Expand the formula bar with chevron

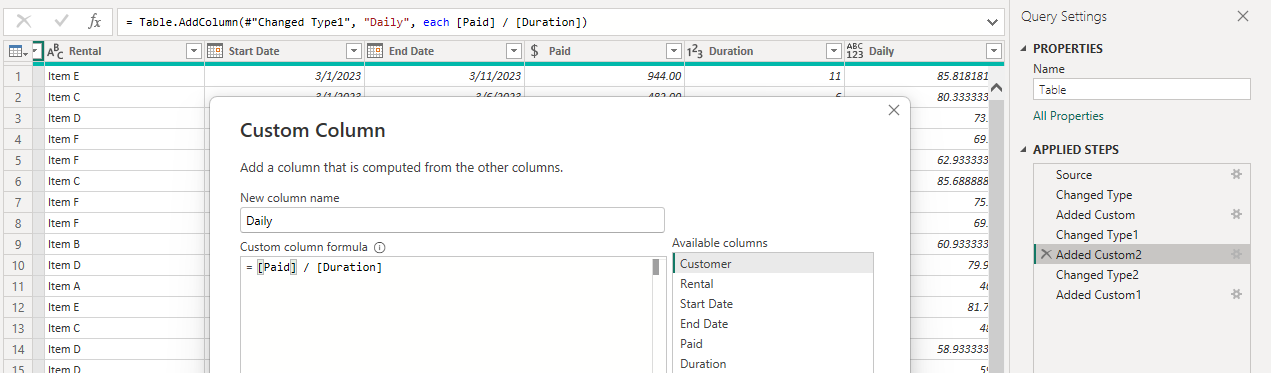click(993, 21)
